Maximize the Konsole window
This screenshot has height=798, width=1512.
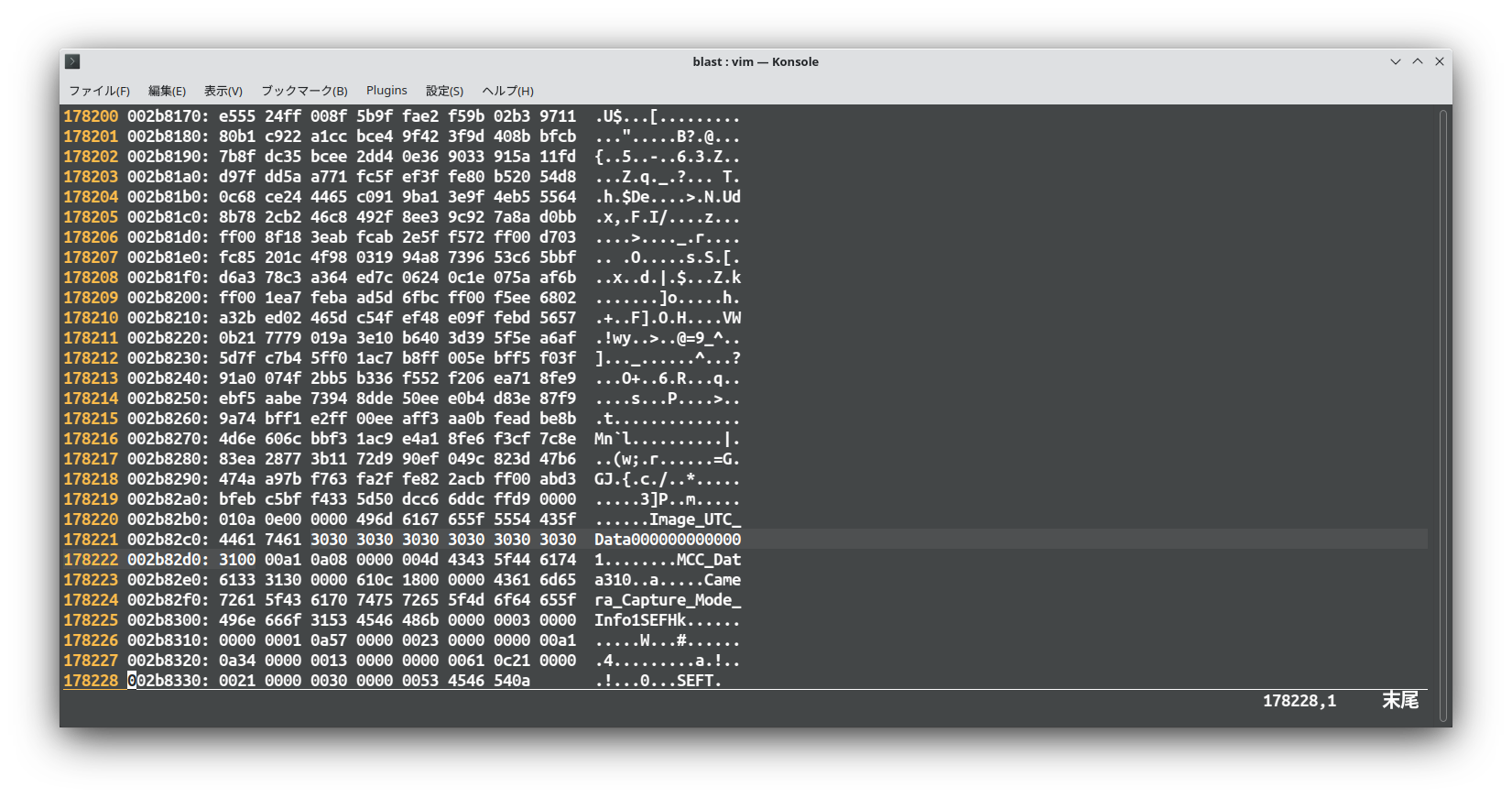pyautogui.click(x=1417, y=61)
